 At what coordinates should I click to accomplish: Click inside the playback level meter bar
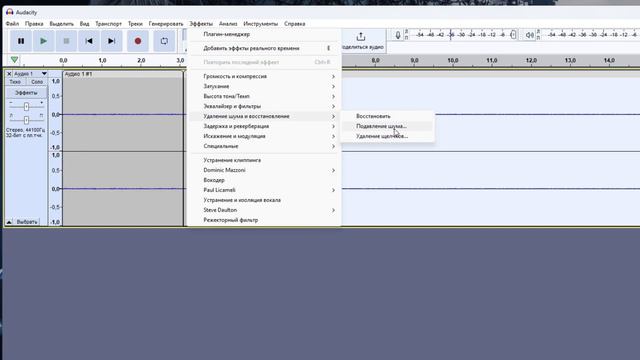tap(590, 35)
